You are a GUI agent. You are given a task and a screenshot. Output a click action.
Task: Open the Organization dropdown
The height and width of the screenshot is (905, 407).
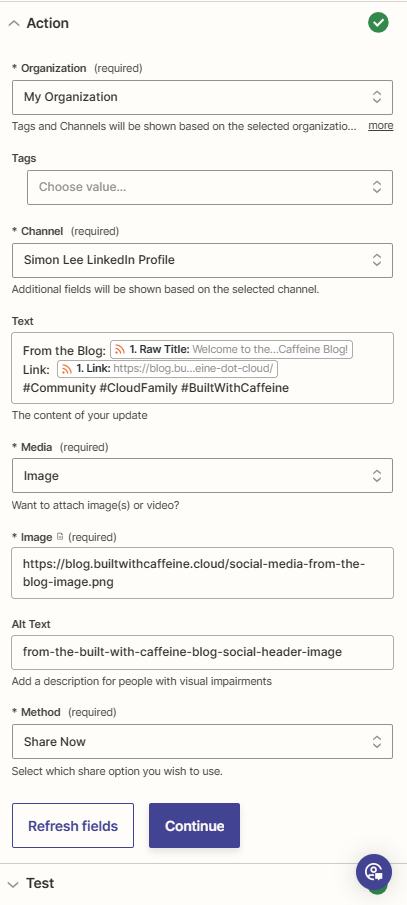click(202, 97)
